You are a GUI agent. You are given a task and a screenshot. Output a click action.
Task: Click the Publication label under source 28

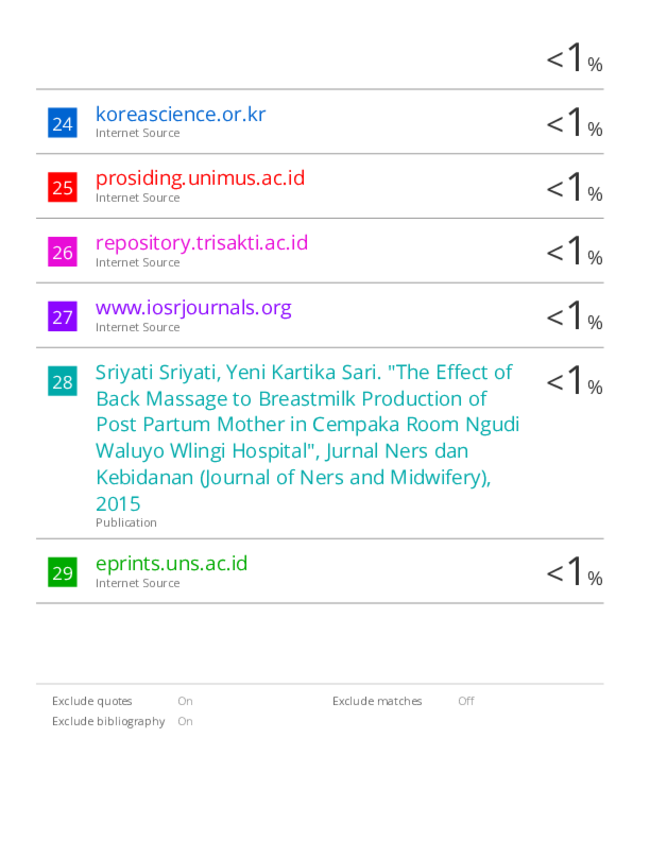point(126,522)
